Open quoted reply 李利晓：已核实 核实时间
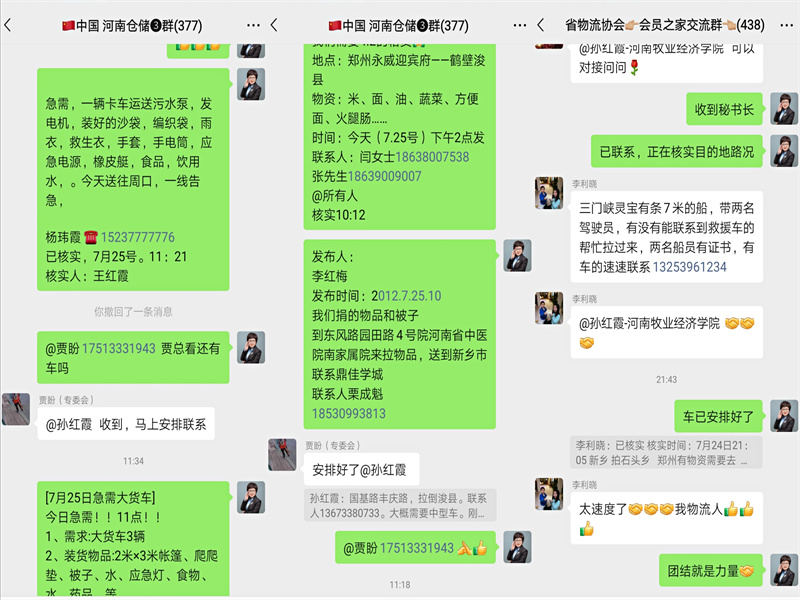This screenshot has height=600, width=800. tap(666, 453)
